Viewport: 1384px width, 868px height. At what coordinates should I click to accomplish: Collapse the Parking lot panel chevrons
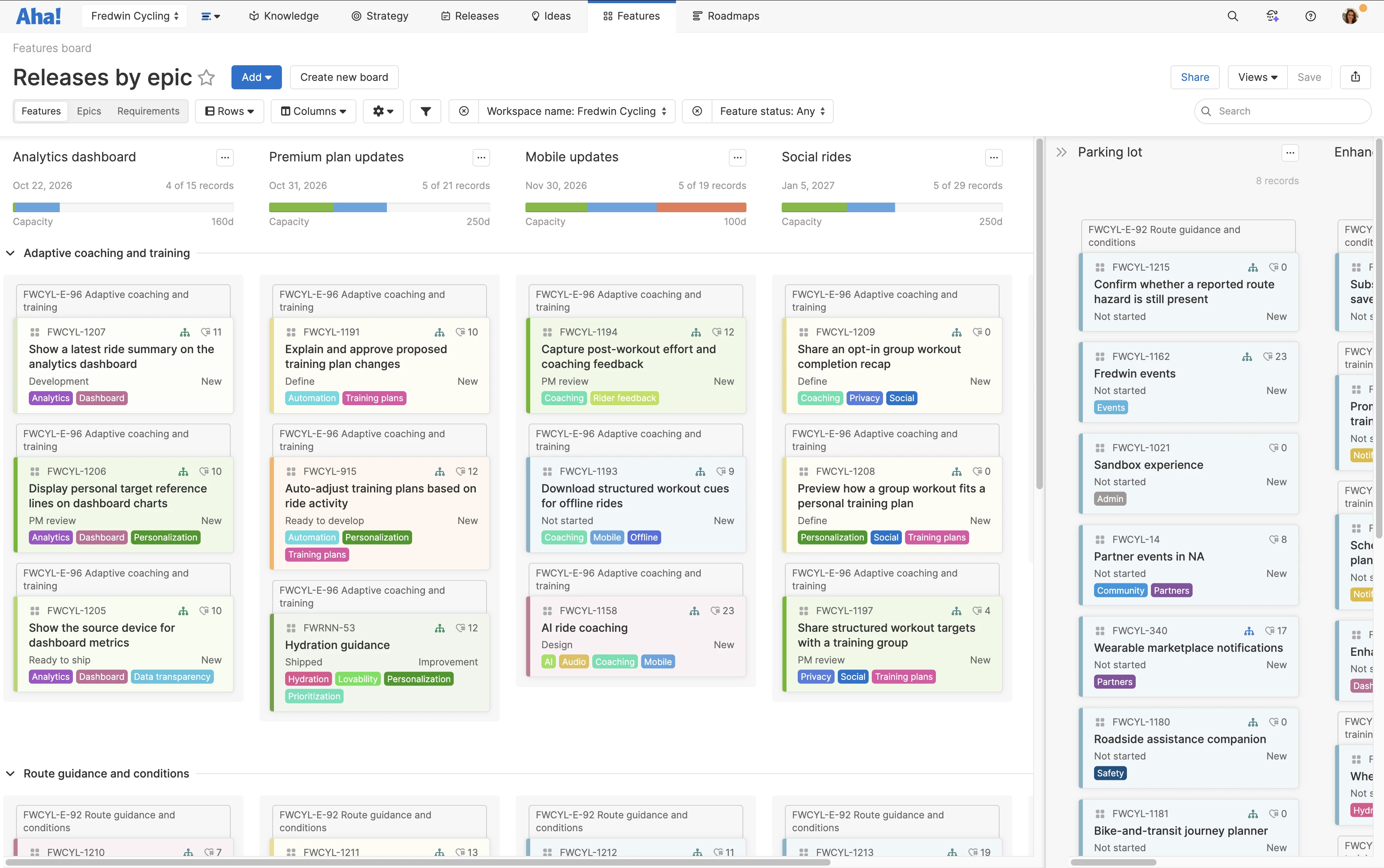1061,153
